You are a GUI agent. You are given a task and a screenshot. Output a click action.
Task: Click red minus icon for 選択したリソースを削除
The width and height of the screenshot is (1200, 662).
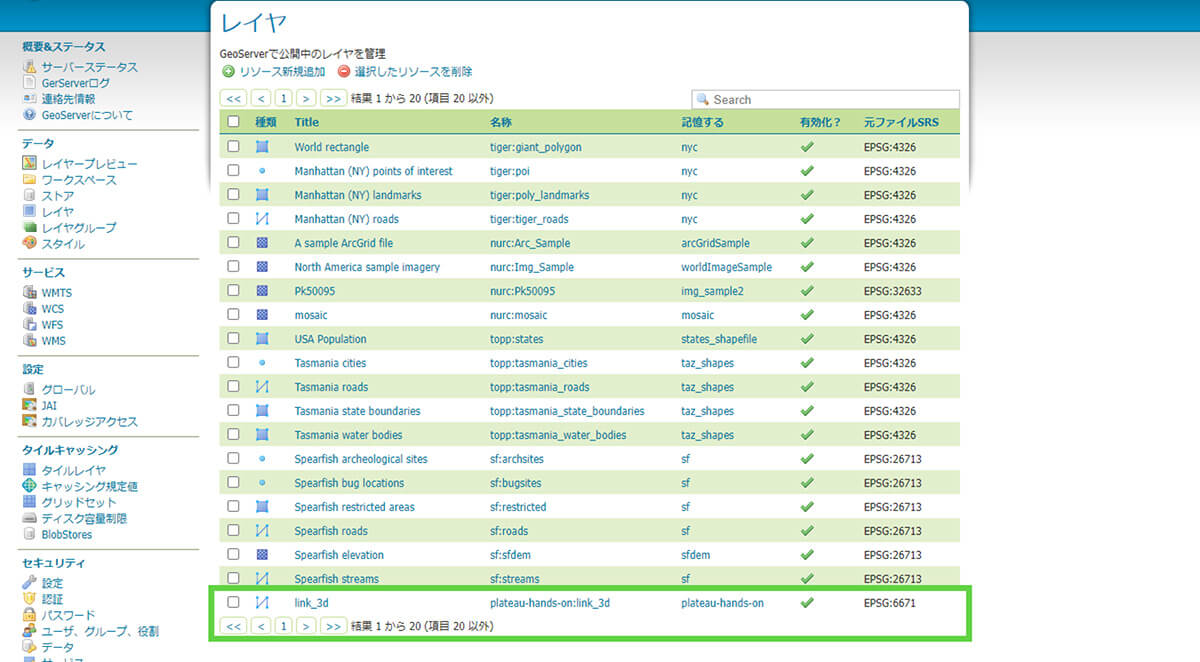point(344,72)
